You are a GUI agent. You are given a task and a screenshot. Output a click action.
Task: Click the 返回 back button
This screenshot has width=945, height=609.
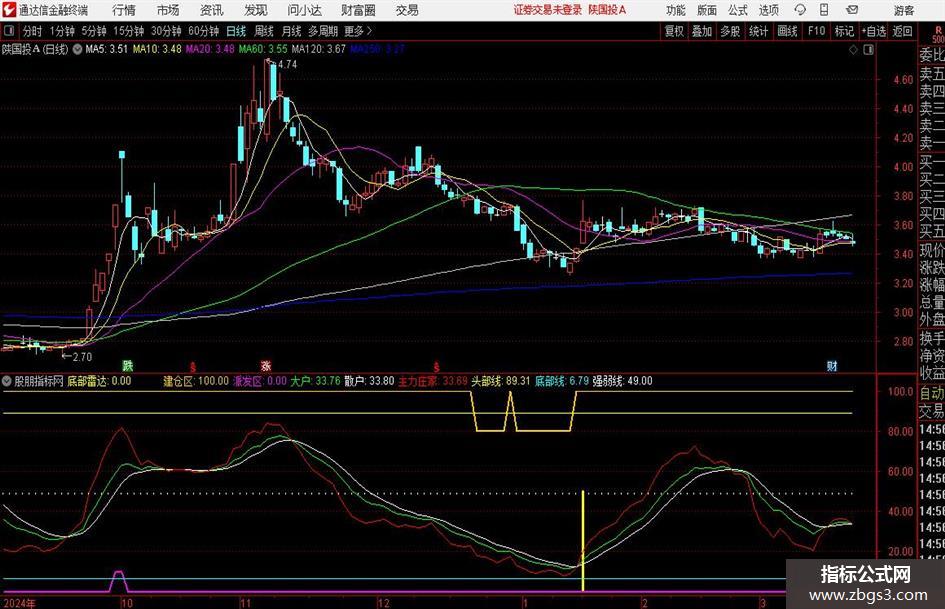click(902, 31)
